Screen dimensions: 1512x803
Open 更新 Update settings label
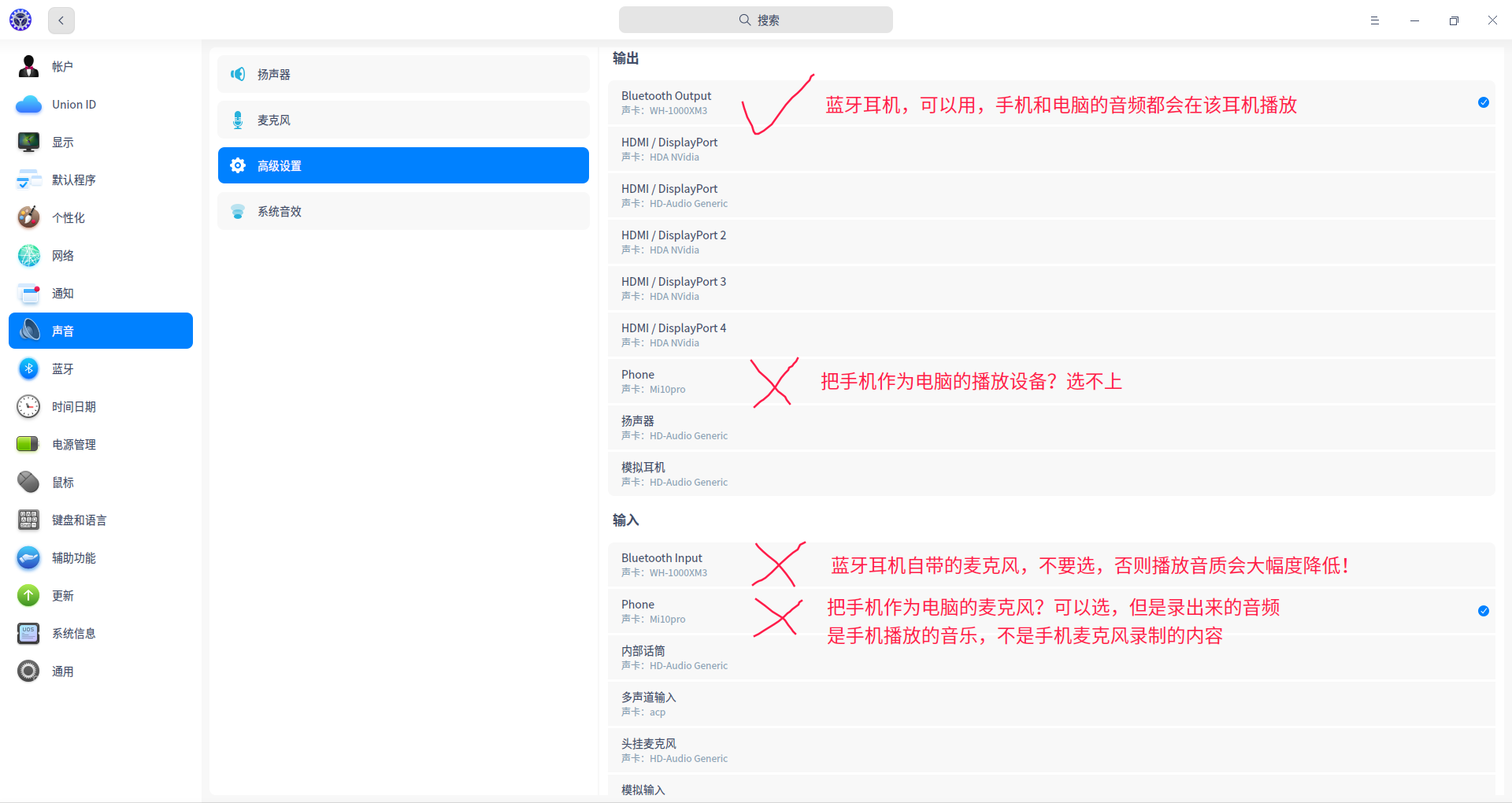click(x=63, y=596)
